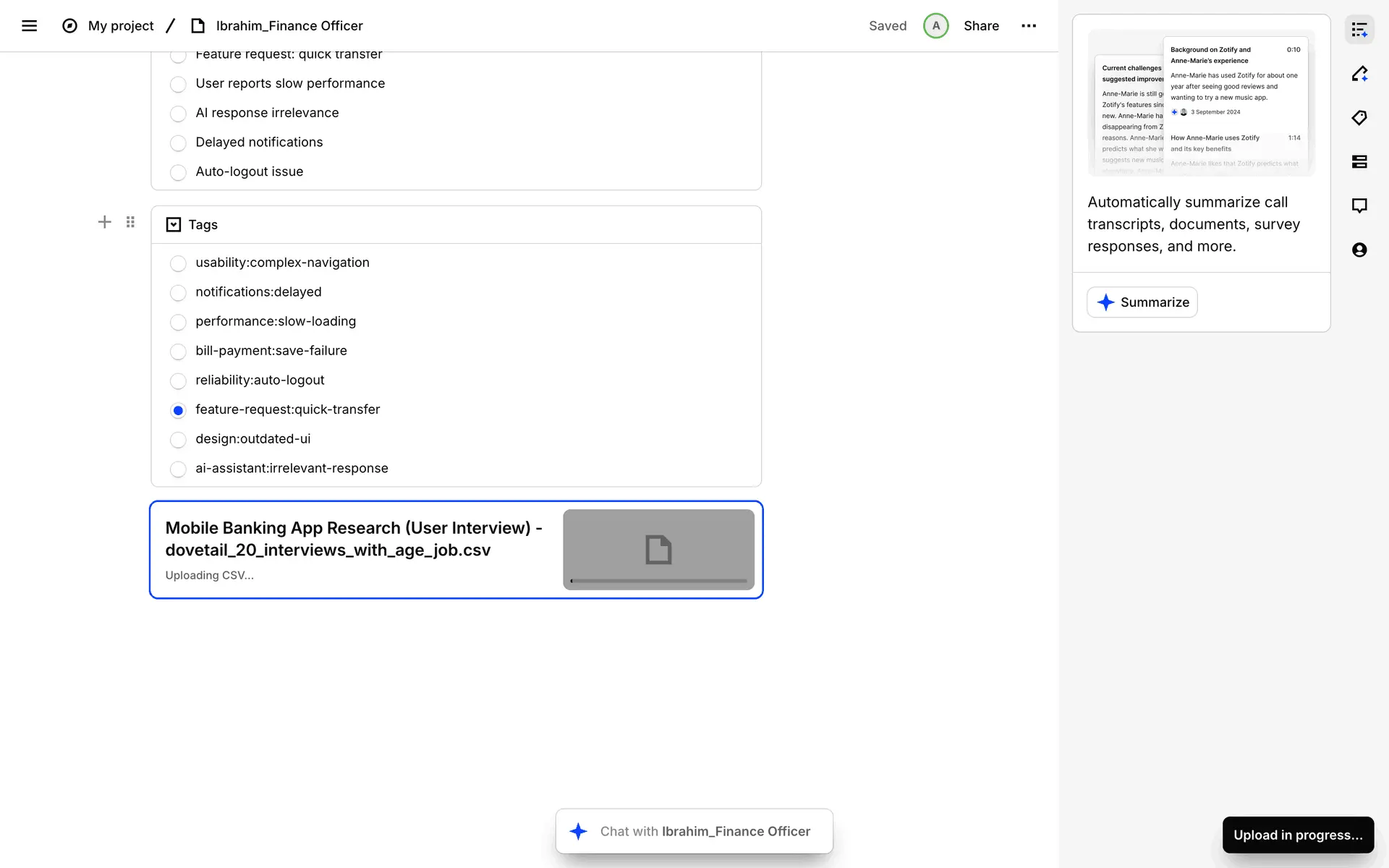This screenshot has width=1389, height=868.
Task: Click the Ibrahim_Finance Officer breadcrumb title
Action: (x=289, y=26)
